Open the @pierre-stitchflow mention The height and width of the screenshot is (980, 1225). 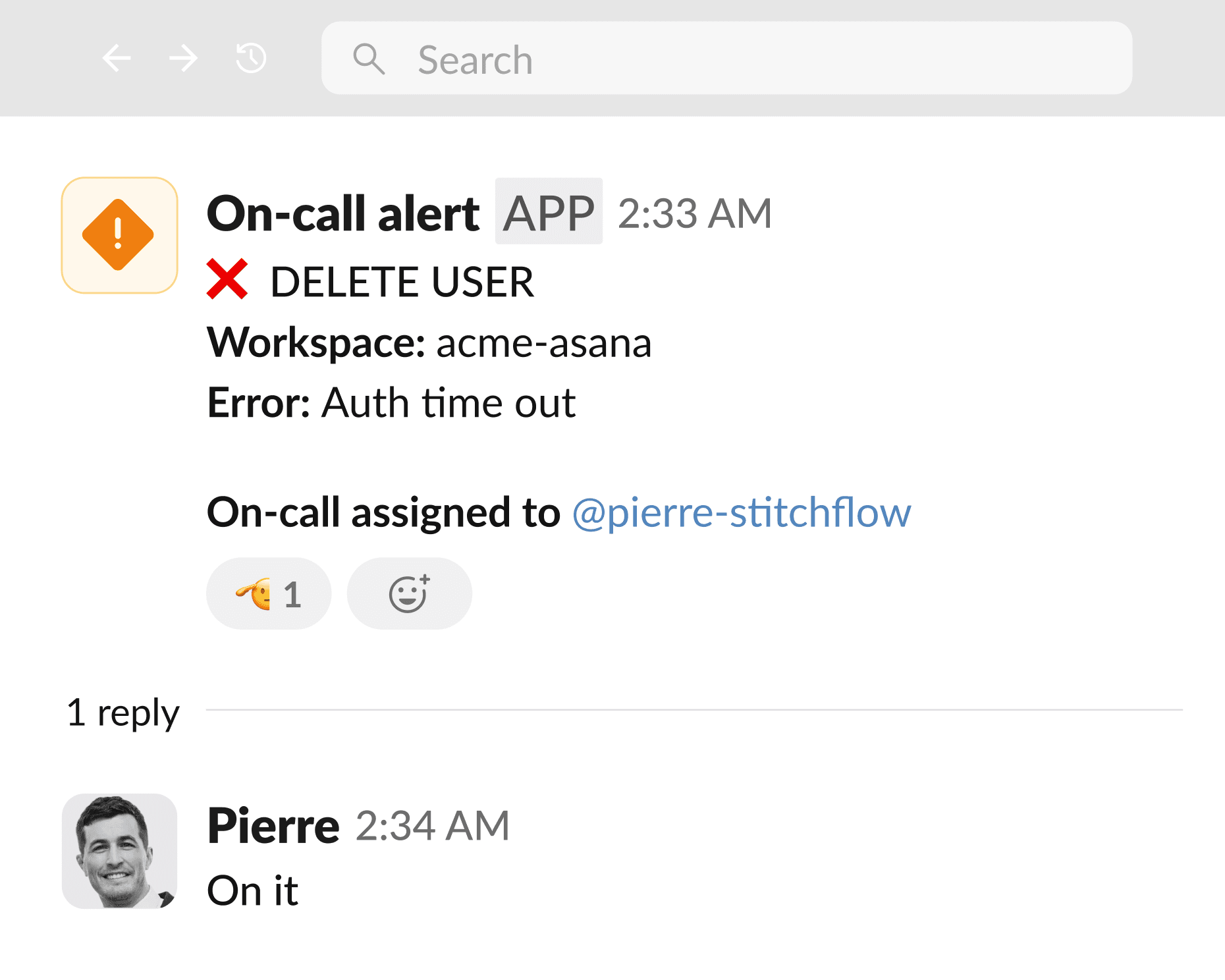point(741,513)
